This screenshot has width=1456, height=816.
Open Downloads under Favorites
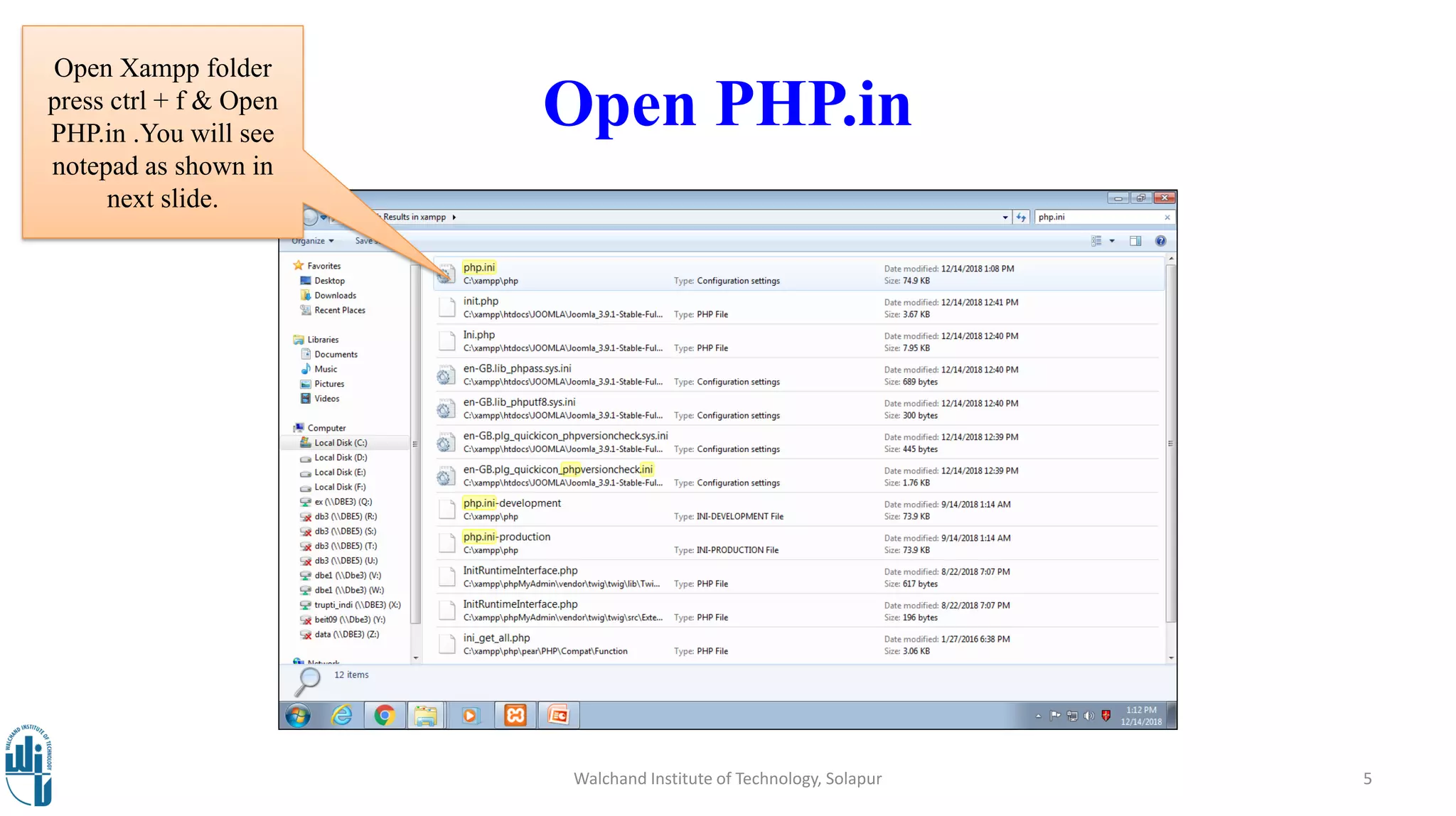335,296
